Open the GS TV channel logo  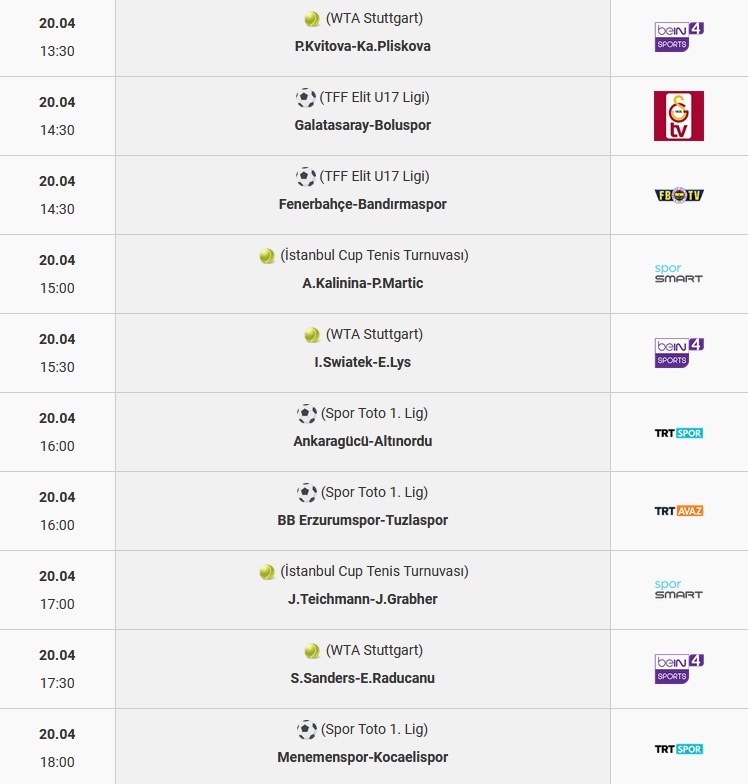pos(679,116)
